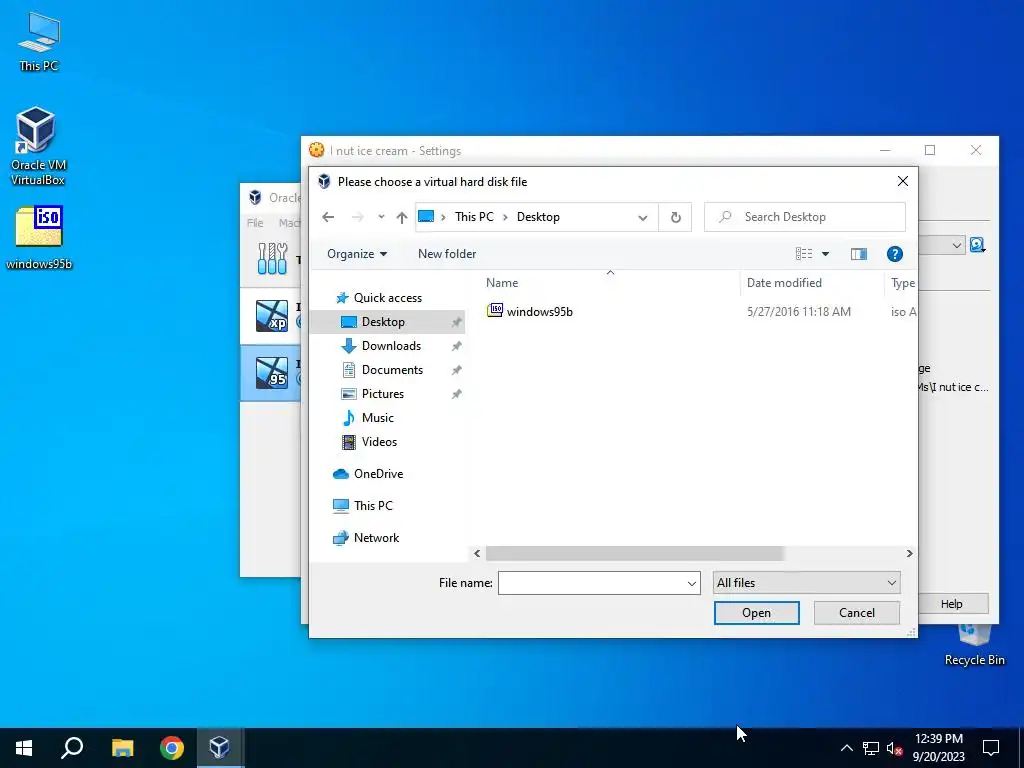
Task: Sort by Date modified column
Action: [784, 283]
